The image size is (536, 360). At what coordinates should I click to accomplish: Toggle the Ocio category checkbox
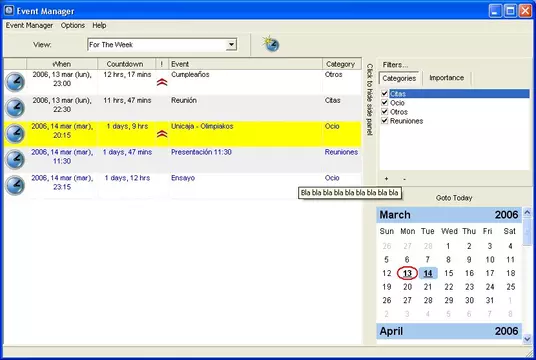385,103
